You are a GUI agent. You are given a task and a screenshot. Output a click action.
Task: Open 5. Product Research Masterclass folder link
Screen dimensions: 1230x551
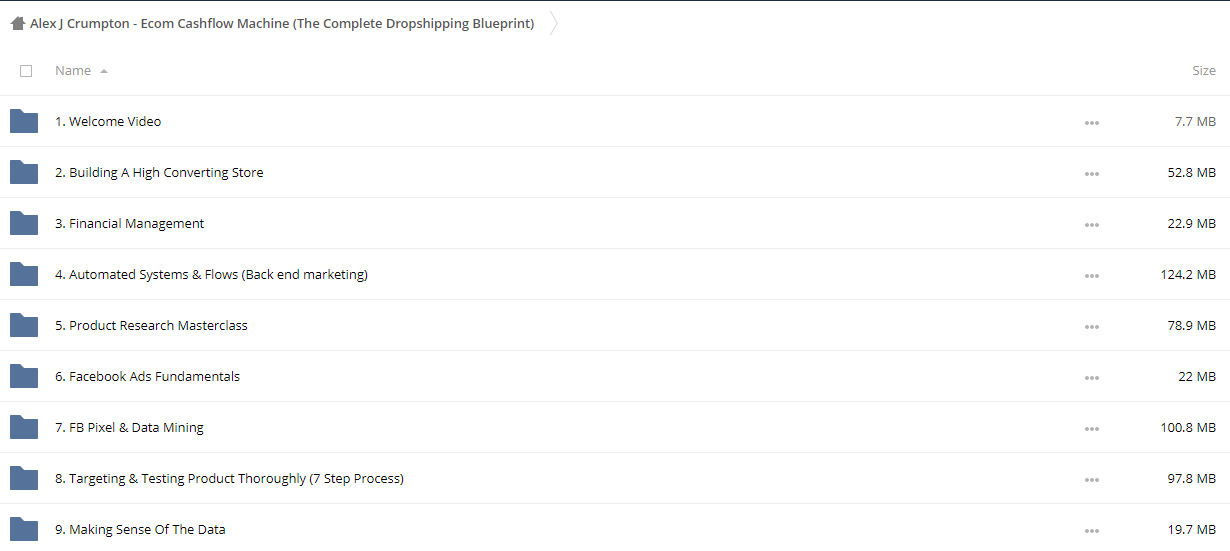click(x=151, y=325)
